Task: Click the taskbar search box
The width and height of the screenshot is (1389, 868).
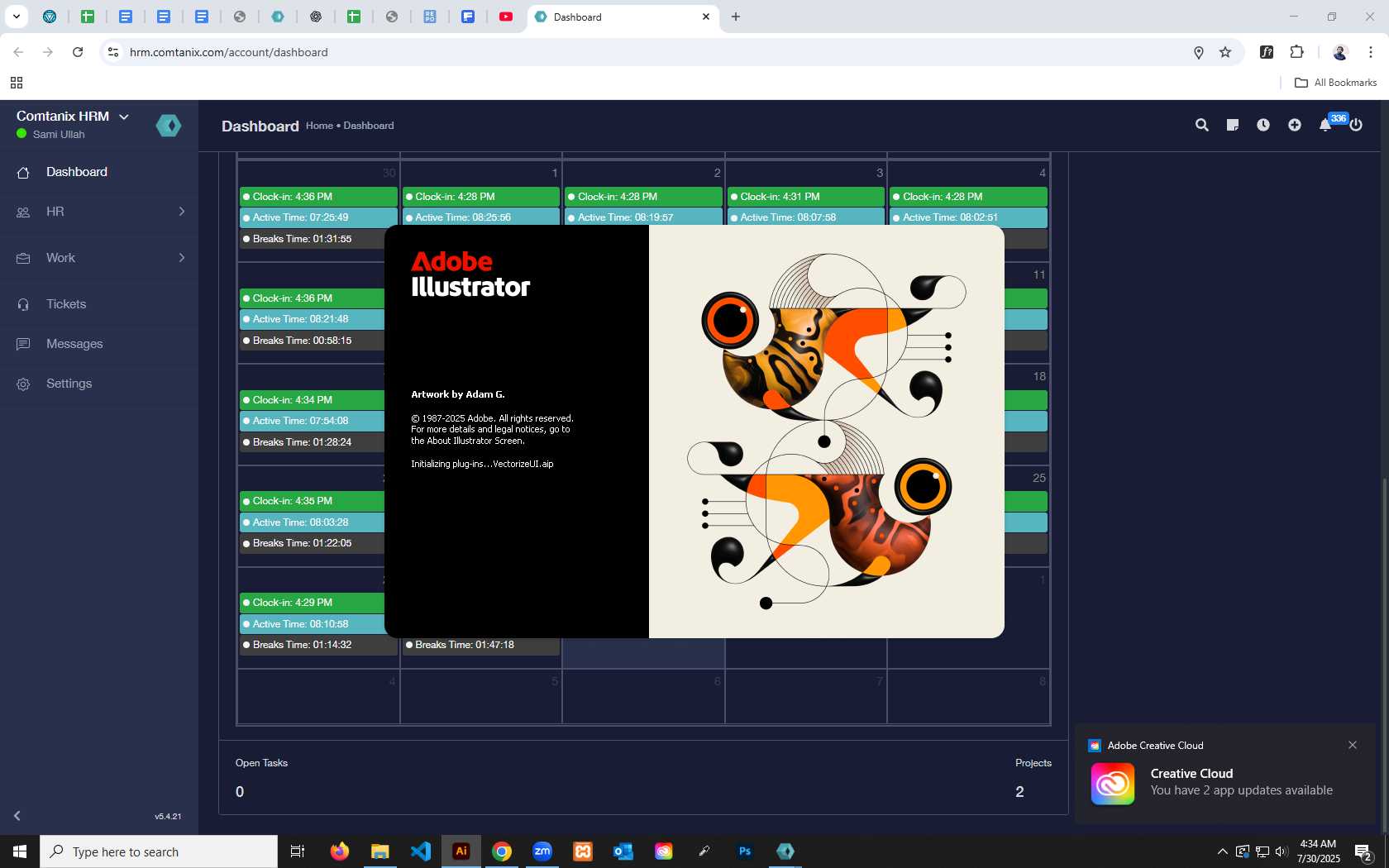Action: click(159, 851)
